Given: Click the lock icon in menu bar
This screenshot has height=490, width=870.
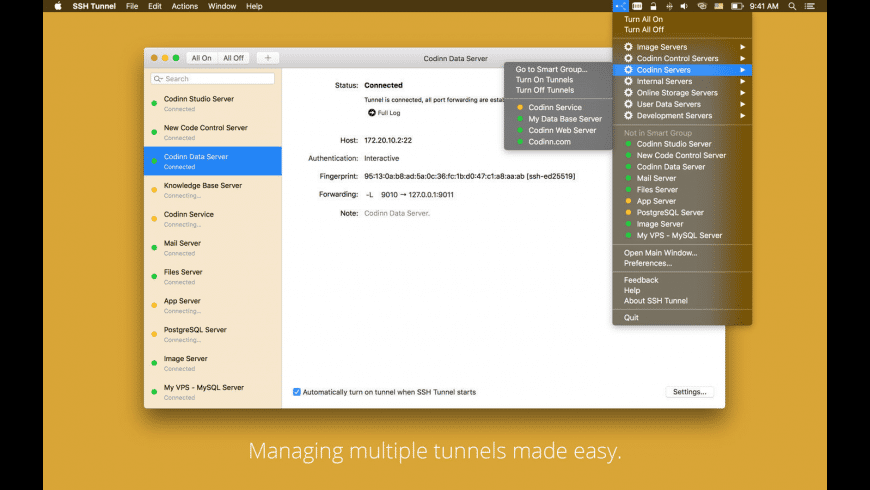Looking at the screenshot, I should pyautogui.click(x=654, y=6).
